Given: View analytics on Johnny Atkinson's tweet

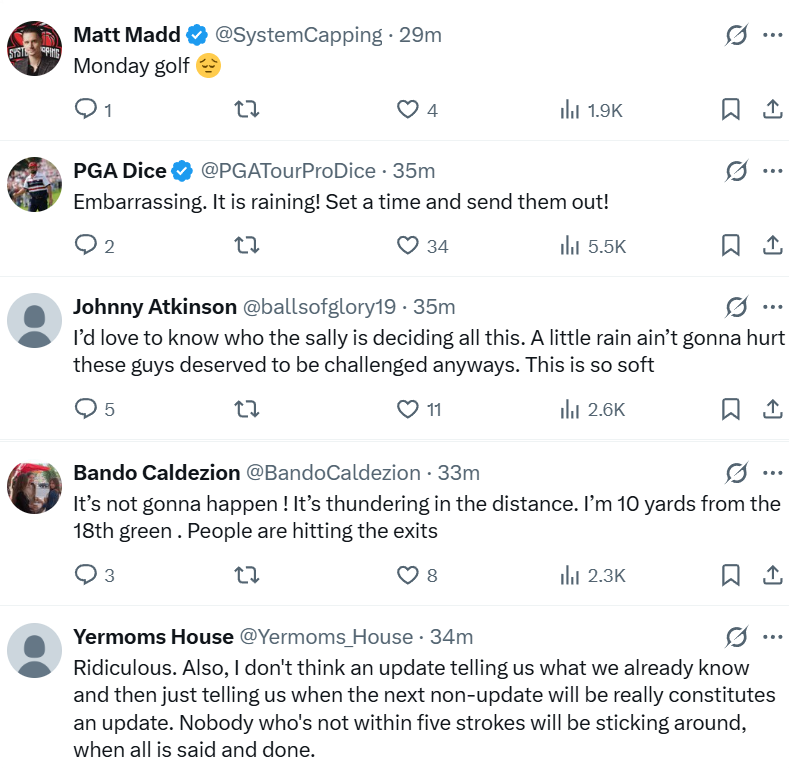Looking at the screenshot, I should 570,409.
